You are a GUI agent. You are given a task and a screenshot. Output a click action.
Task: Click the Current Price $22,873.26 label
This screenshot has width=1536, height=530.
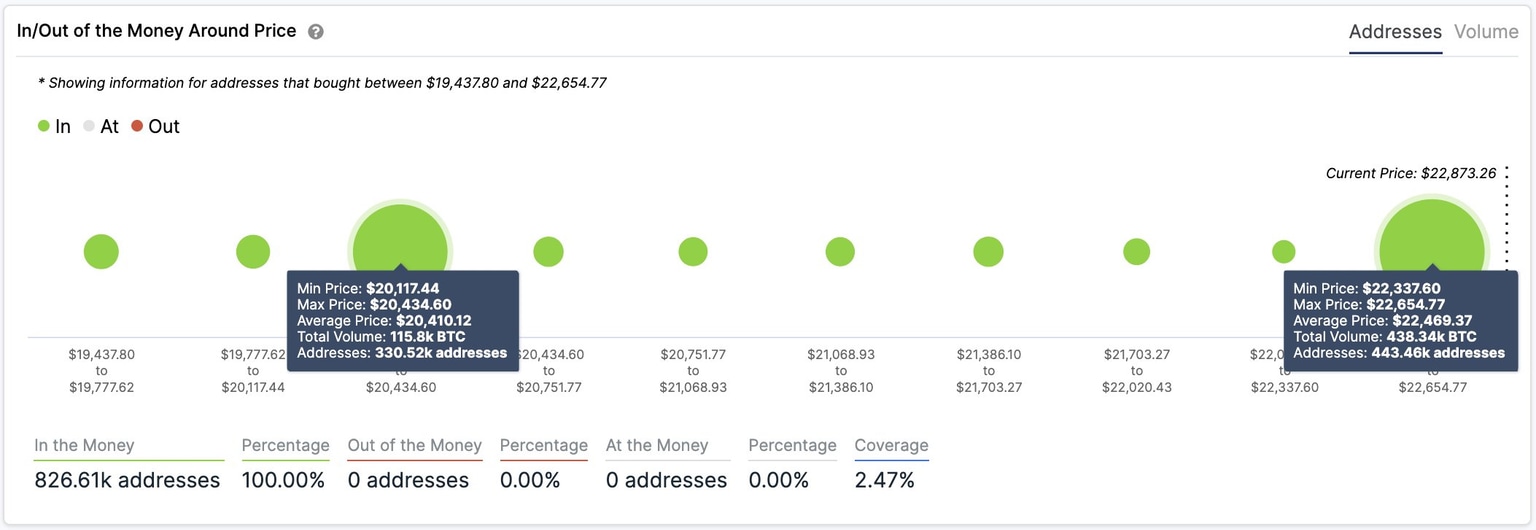pyautogui.click(x=1410, y=174)
